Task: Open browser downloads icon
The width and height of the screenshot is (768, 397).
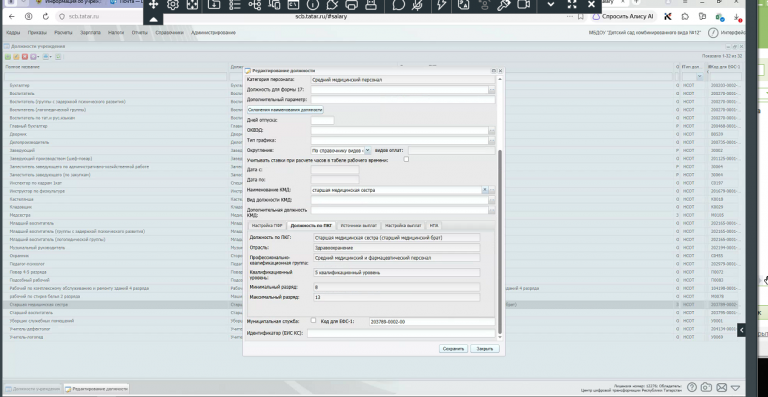Action: [x=737, y=17]
